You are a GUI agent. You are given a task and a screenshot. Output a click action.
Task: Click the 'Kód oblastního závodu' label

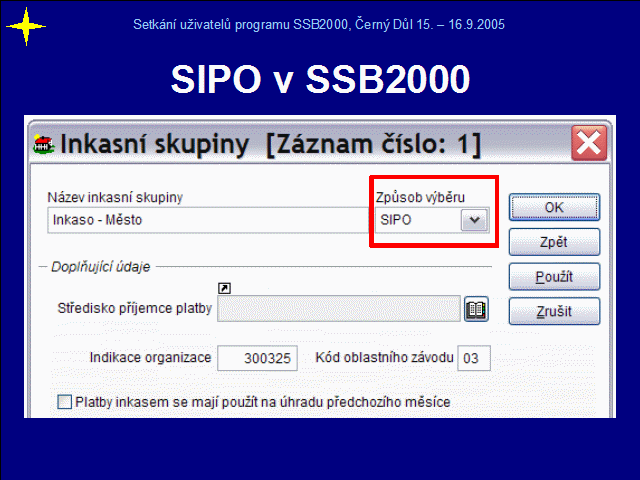(384, 358)
